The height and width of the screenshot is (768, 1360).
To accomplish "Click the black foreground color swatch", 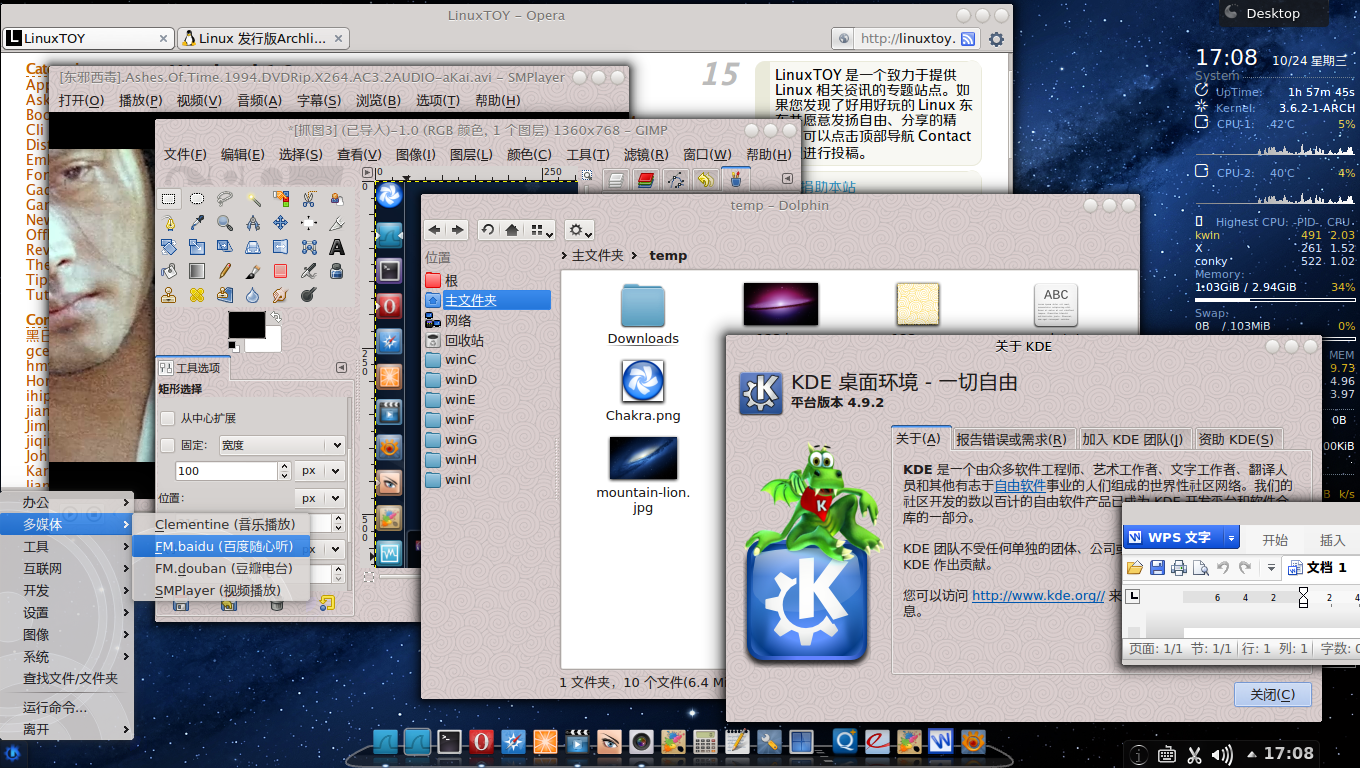I will (245, 323).
